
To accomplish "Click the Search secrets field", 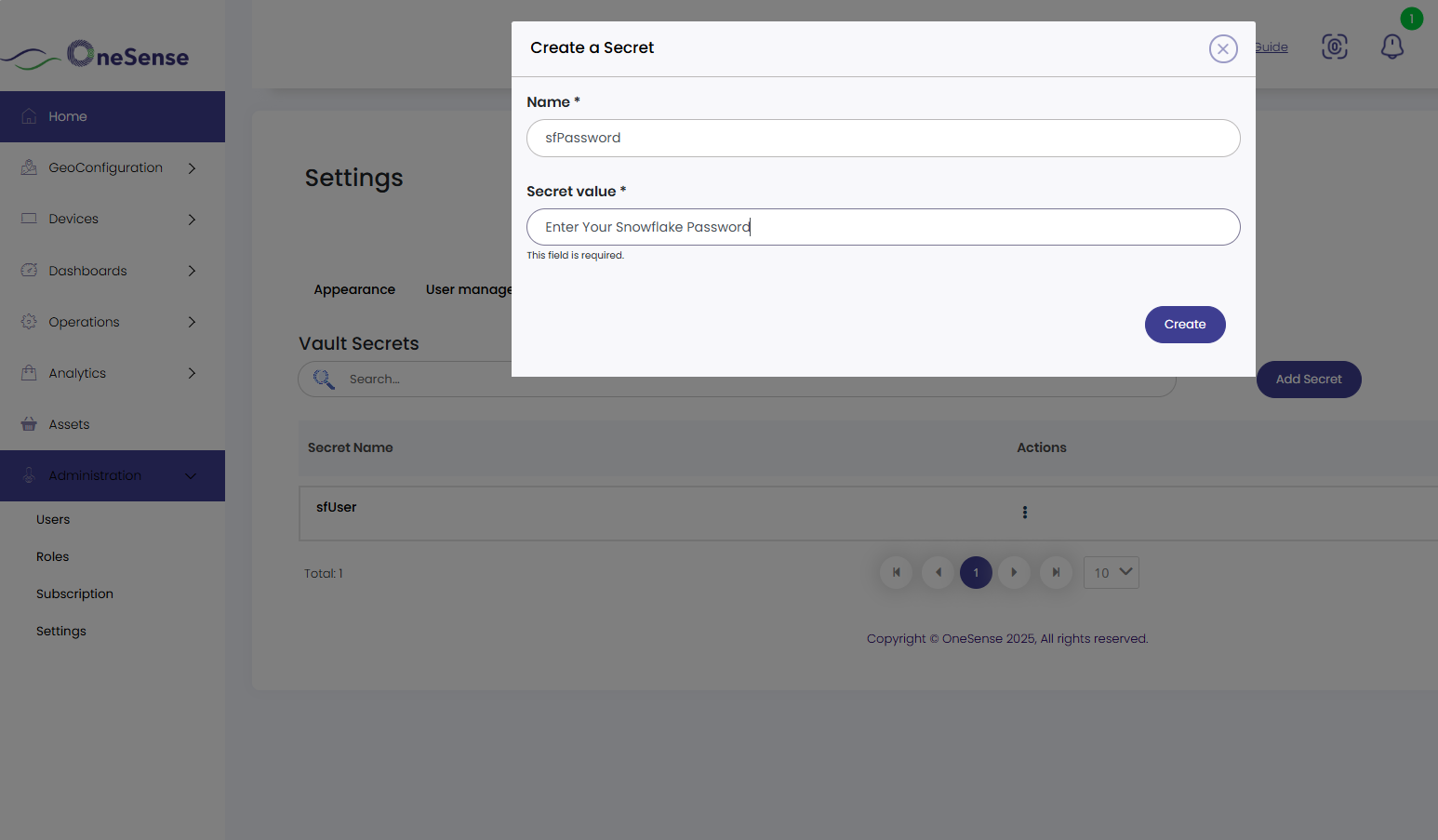I will click(737, 380).
